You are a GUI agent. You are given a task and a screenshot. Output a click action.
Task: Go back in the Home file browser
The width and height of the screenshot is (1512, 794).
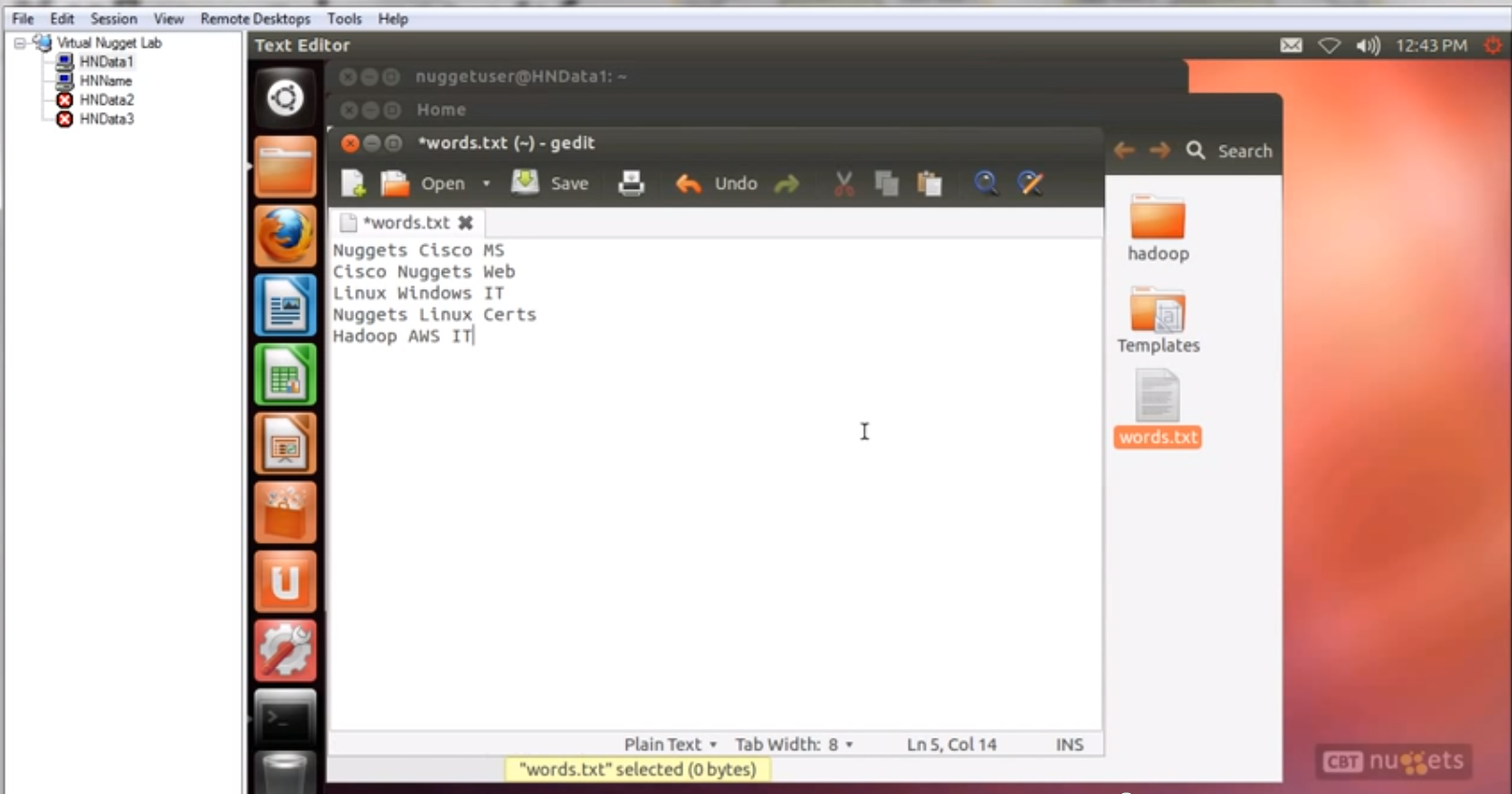tap(1124, 151)
